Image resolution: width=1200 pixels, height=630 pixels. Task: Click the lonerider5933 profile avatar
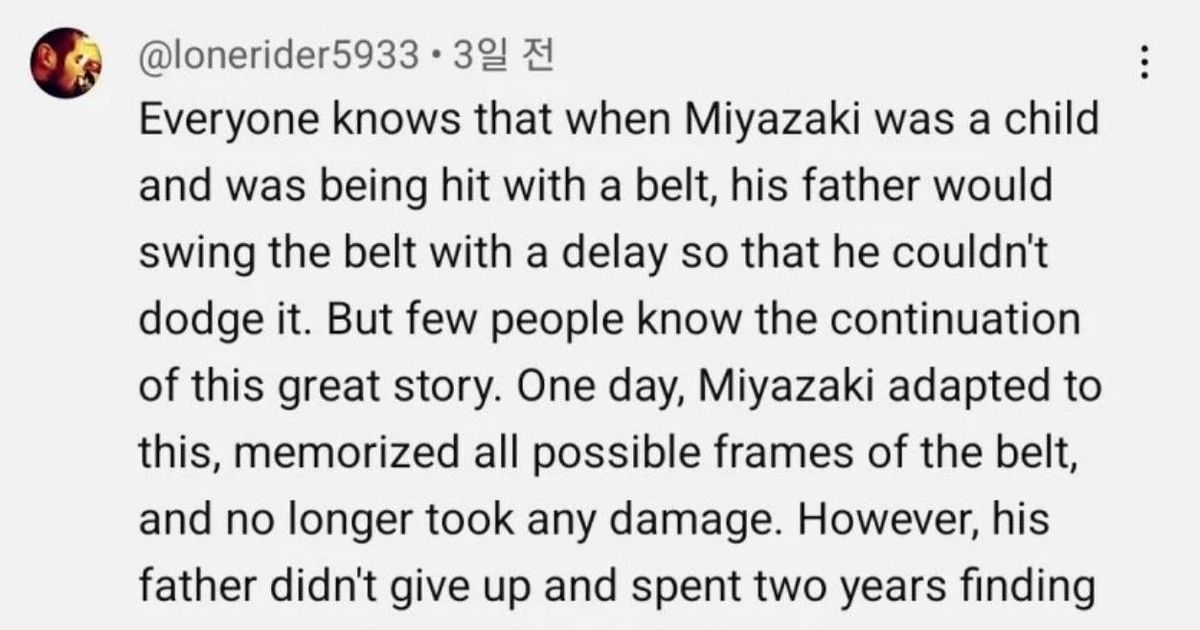pos(66,62)
